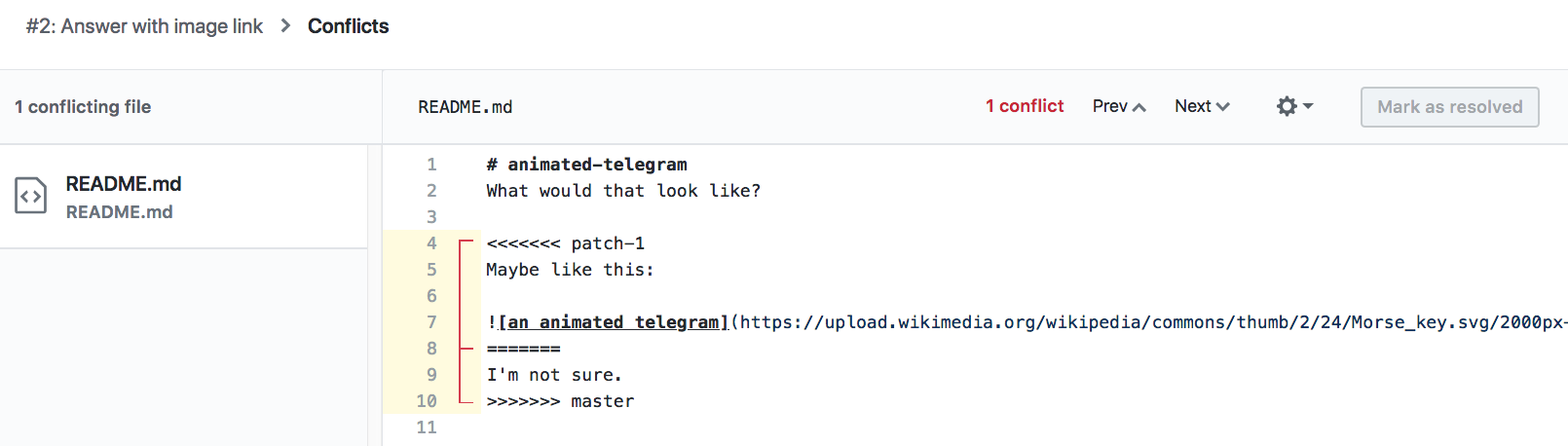Place cursor on the '=======' separator line
Viewport: 1568px width, 446px height.
point(524,349)
